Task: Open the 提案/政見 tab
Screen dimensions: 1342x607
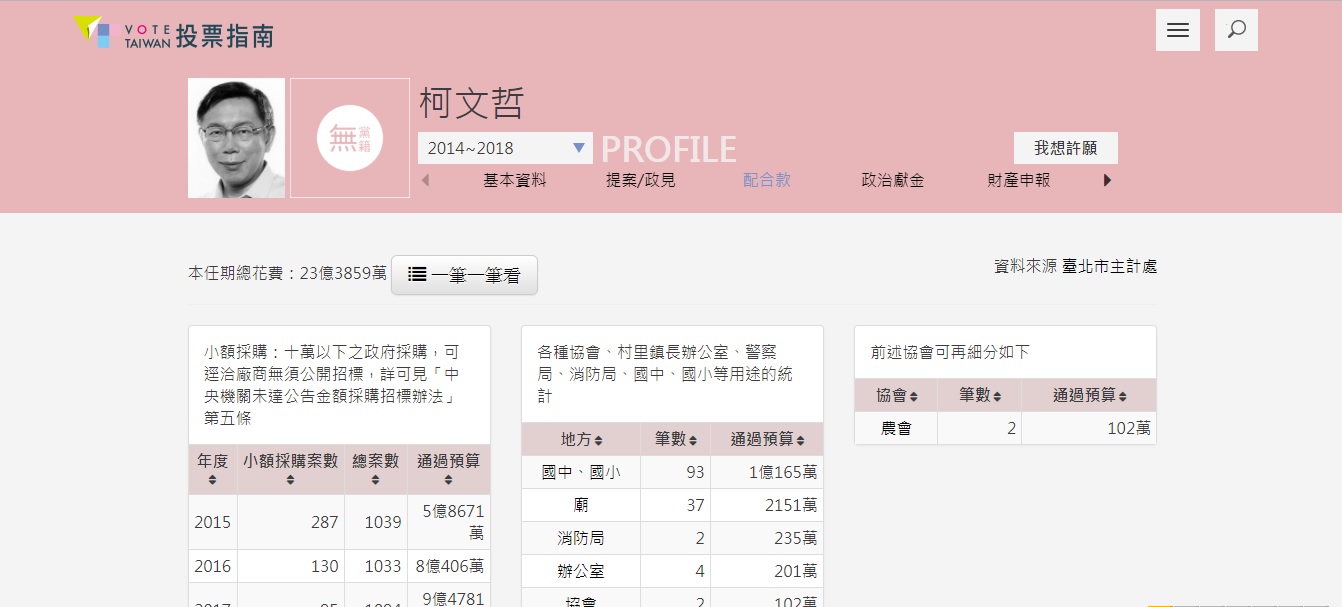Action: click(641, 181)
